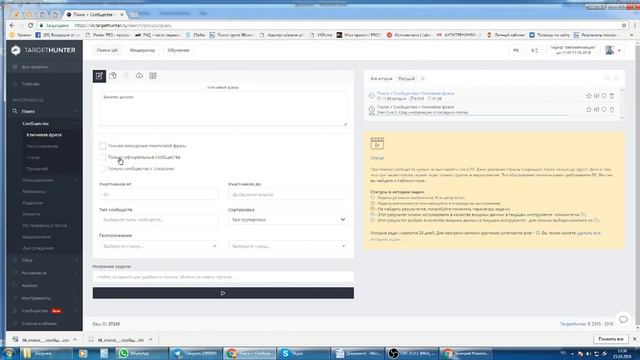Click the keyword phrases text area
This screenshot has height=360, width=640.
[x=223, y=109]
